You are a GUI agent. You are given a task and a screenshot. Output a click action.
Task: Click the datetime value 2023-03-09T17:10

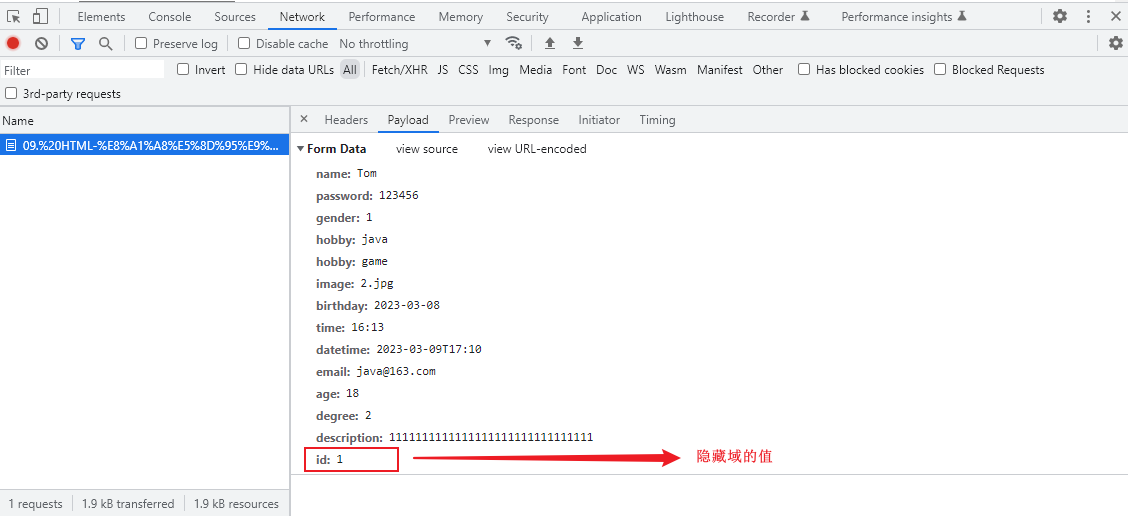pos(429,349)
